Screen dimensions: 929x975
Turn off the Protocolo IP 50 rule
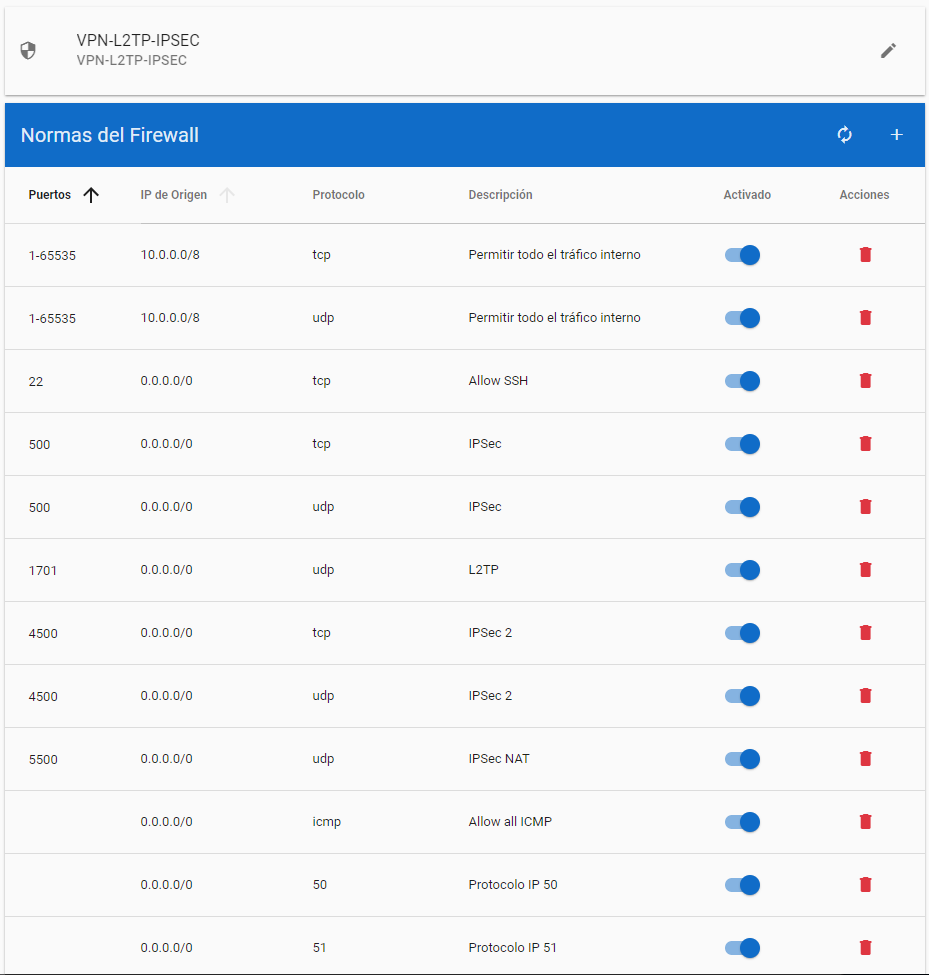tap(743, 885)
